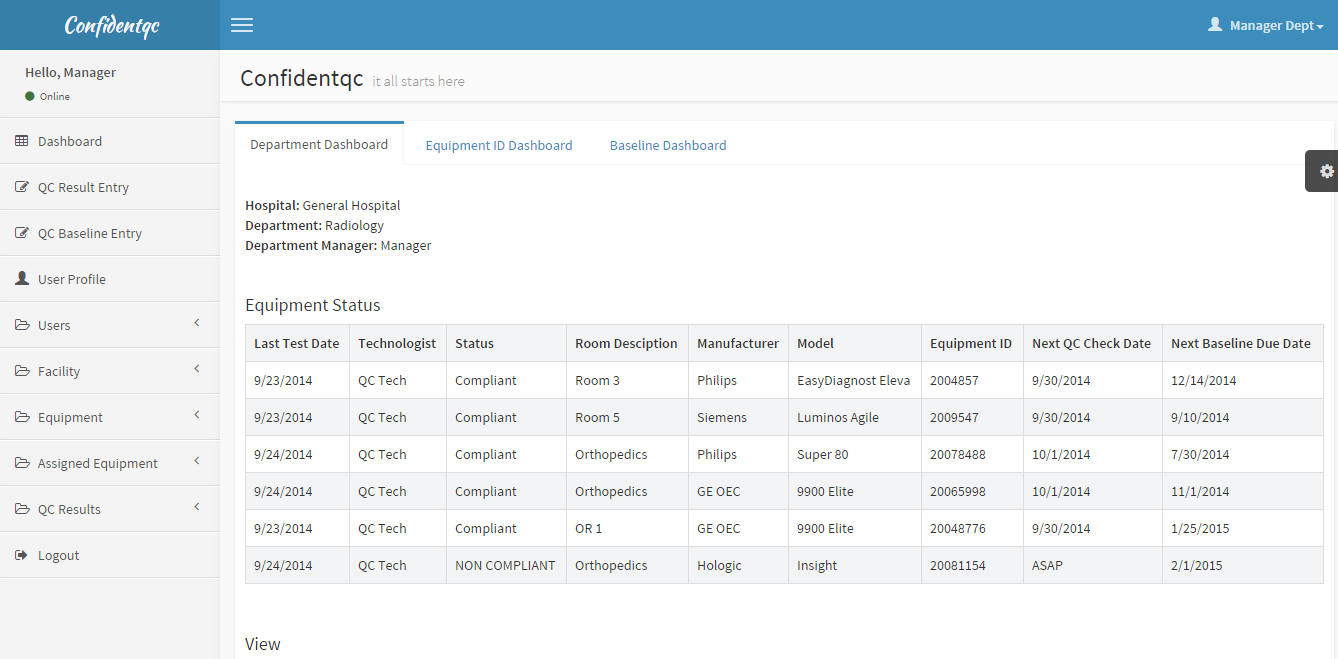Click the Confidentqc logo link
The image size is (1338, 659).
(x=111, y=26)
